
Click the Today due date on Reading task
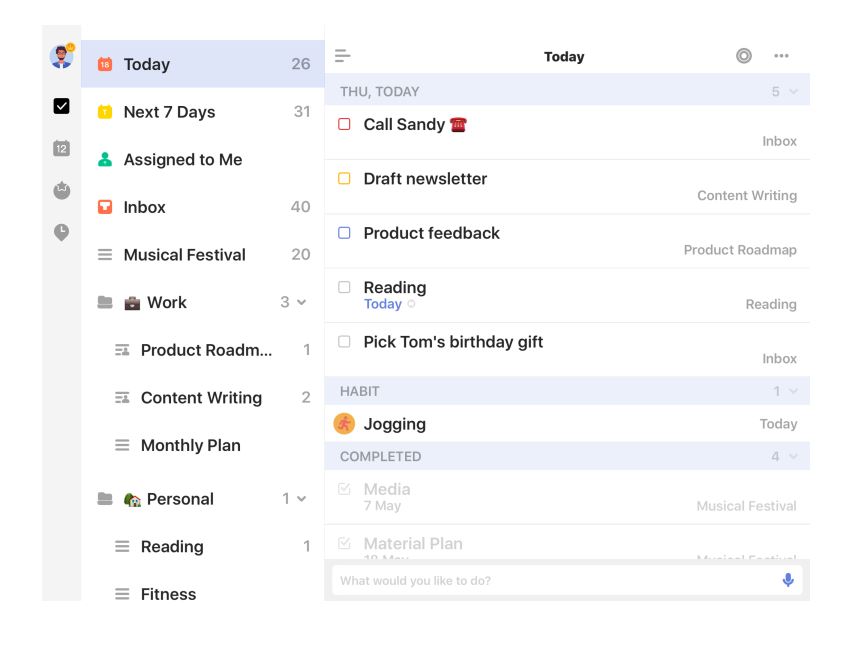pyautogui.click(x=383, y=304)
